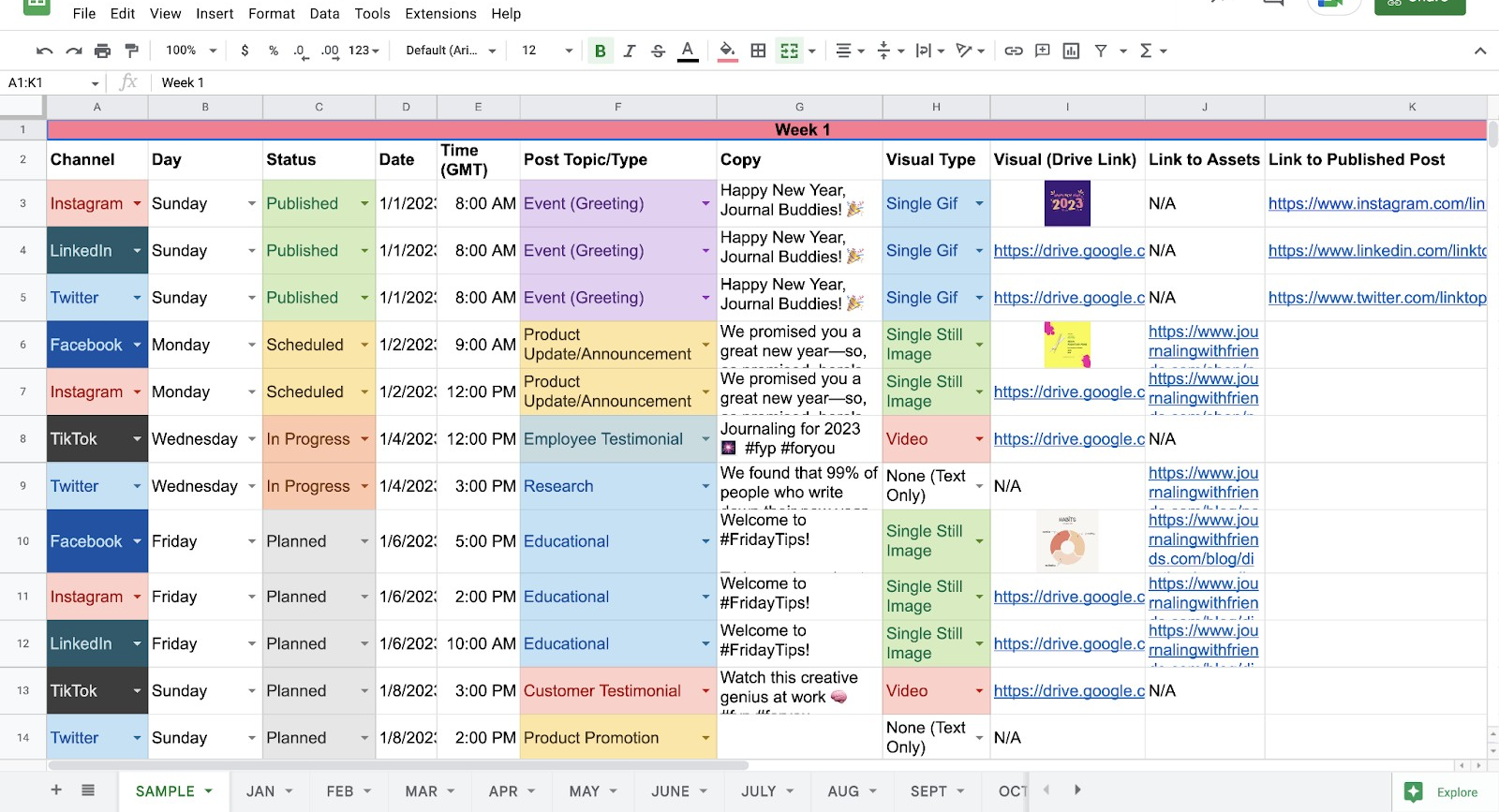Open the zoom level dropdown

(191, 51)
